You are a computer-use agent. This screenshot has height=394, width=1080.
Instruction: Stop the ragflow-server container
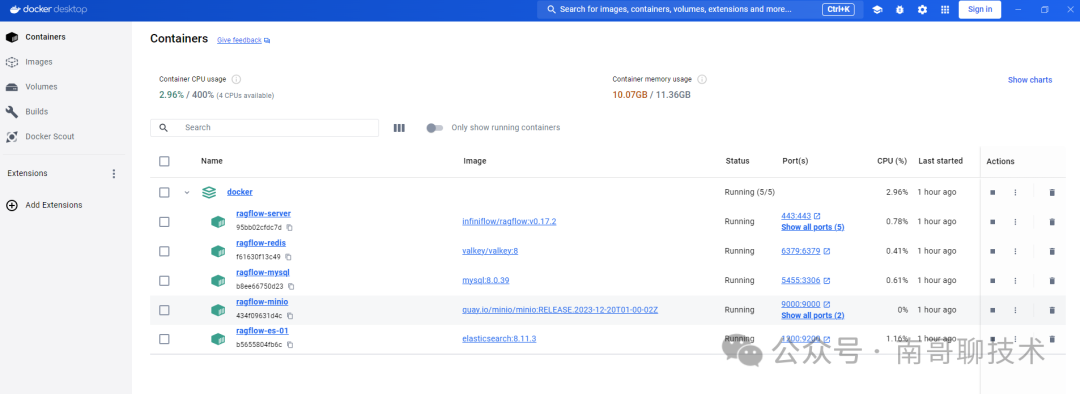993,222
